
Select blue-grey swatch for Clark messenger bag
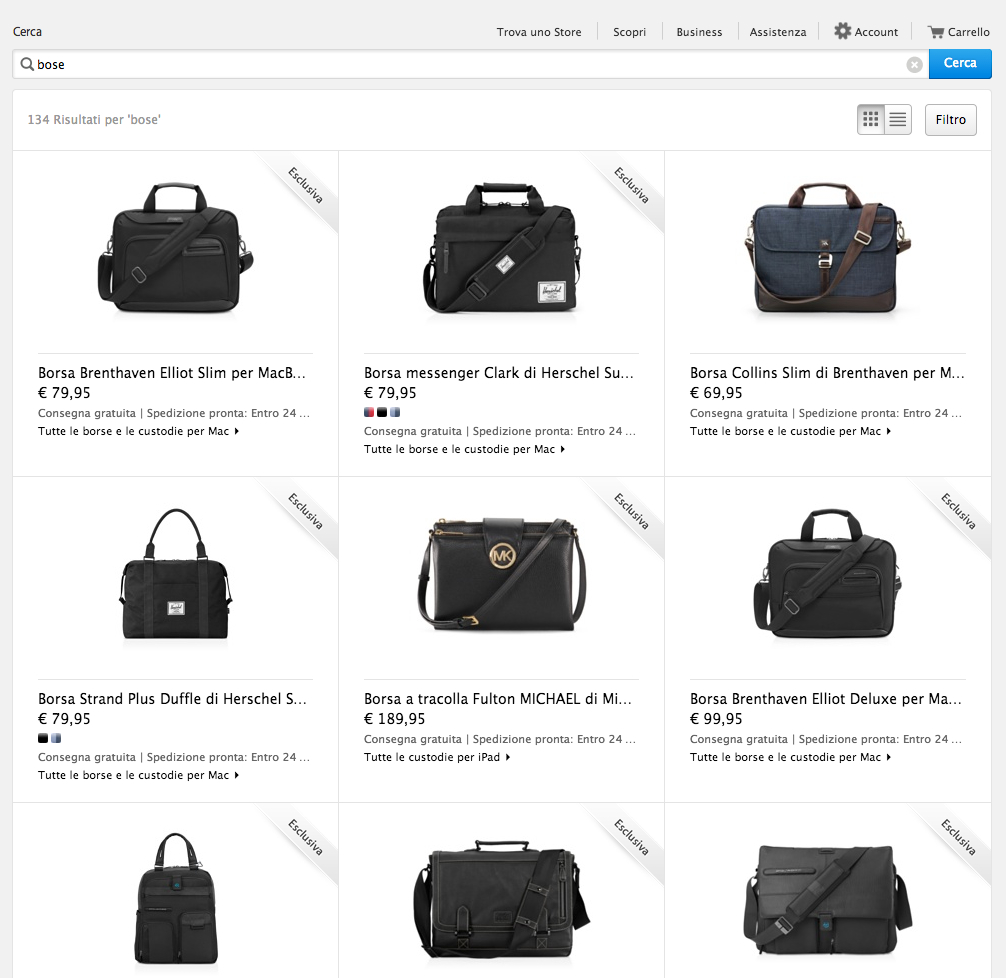point(395,412)
